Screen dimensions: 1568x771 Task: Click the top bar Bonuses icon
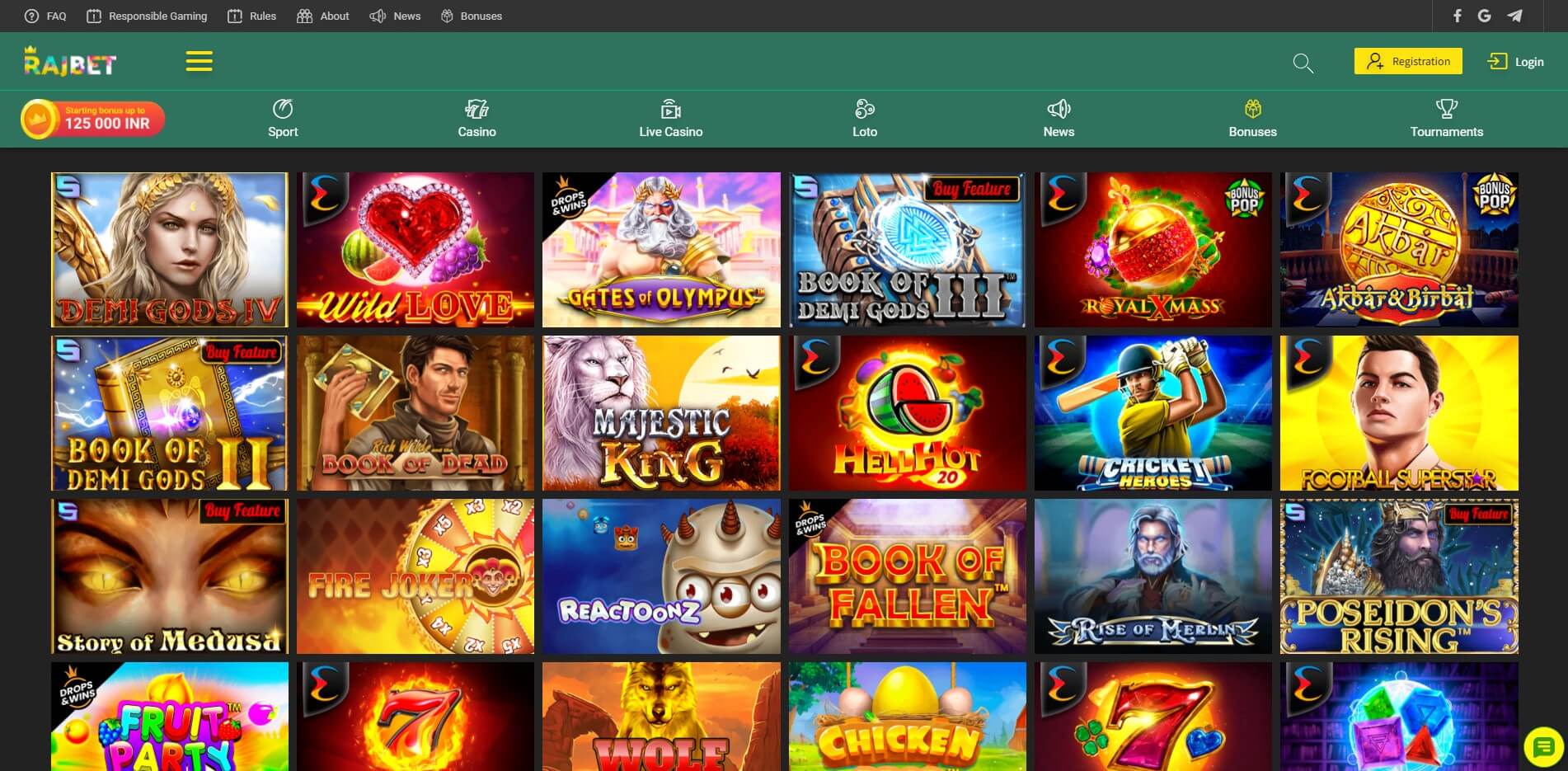[x=447, y=16]
